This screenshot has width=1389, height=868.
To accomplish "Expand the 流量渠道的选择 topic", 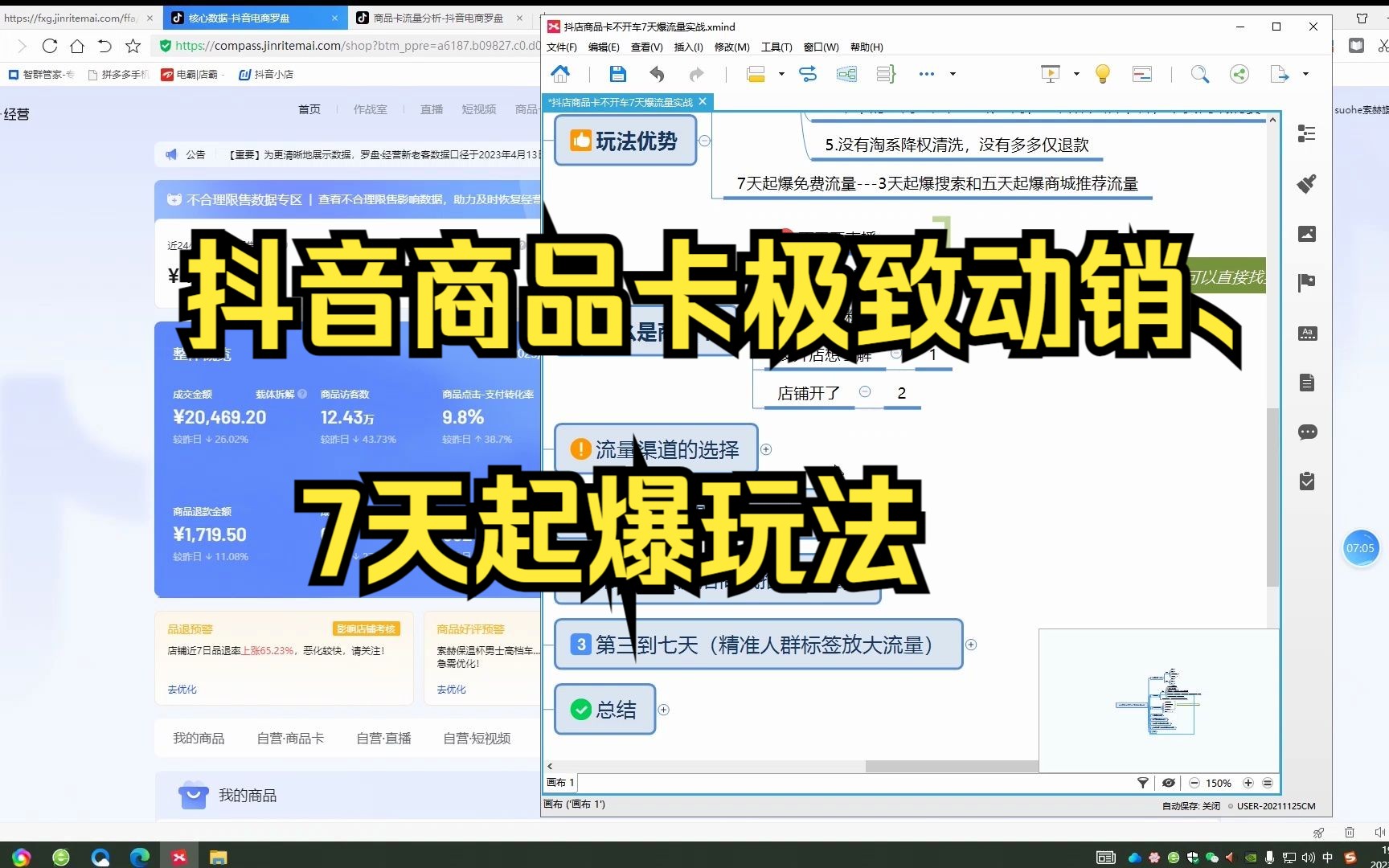I will pos(766,449).
